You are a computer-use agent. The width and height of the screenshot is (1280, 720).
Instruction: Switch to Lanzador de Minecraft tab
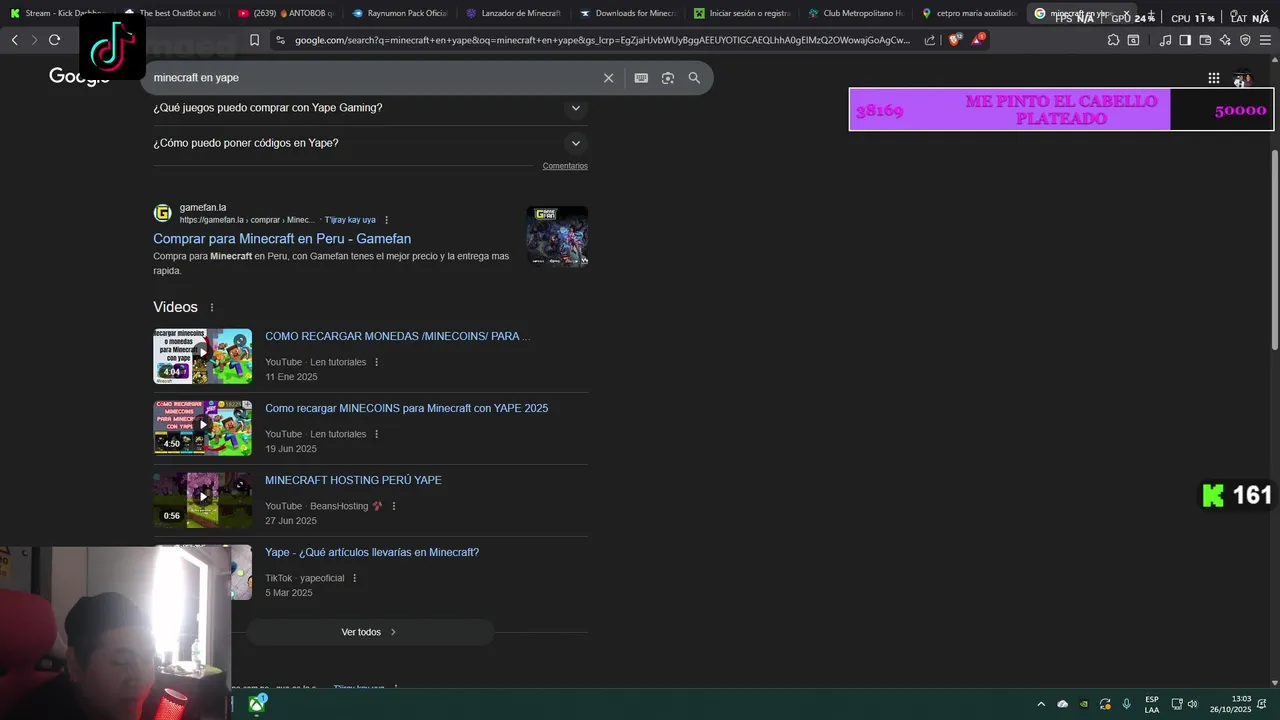tap(513, 13)
